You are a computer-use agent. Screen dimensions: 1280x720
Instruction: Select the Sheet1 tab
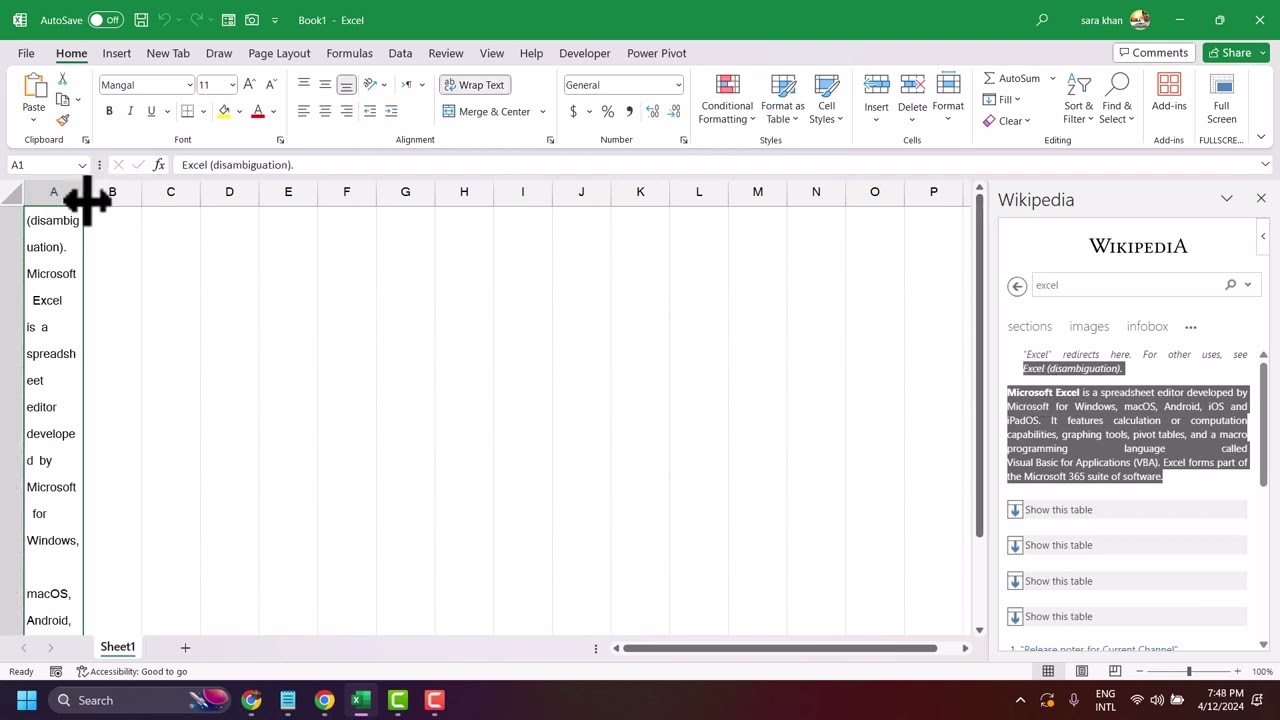pyautogui.click(x=117, y=647)
